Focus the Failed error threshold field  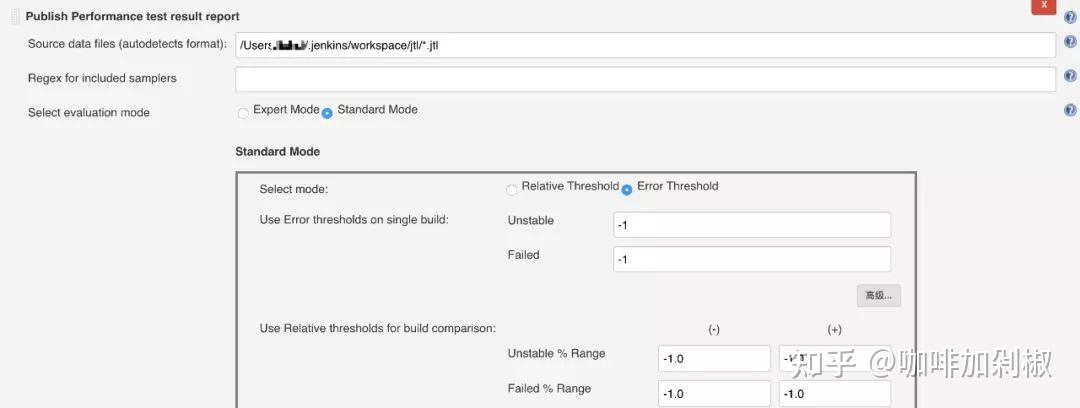point(751,259)
